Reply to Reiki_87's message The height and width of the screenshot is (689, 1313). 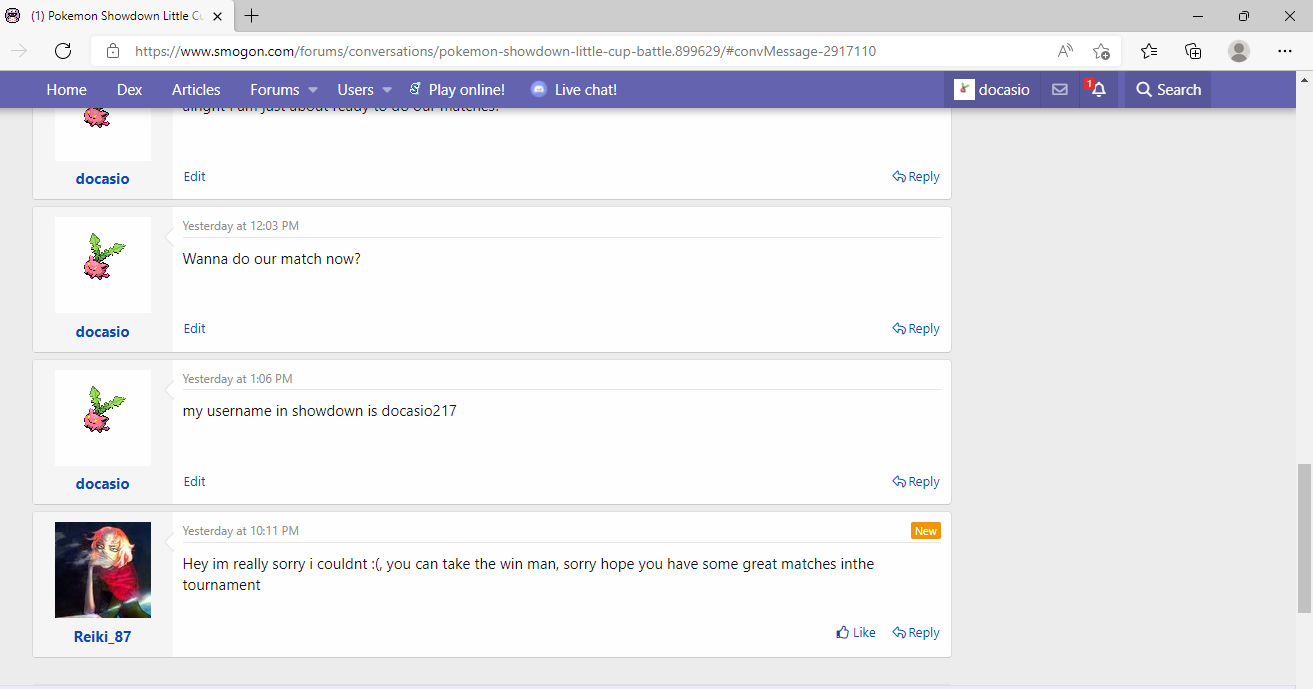click(916, 633)
